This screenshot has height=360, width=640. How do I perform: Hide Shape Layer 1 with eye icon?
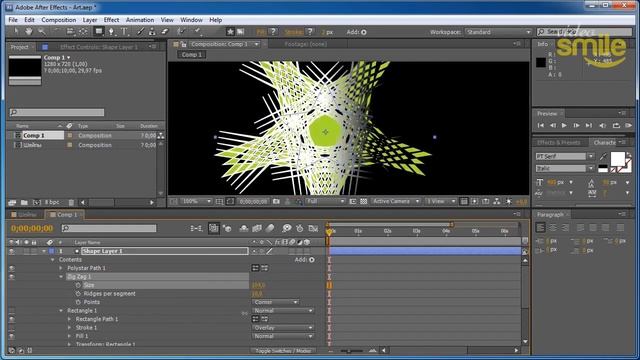[x=11, y=251]
